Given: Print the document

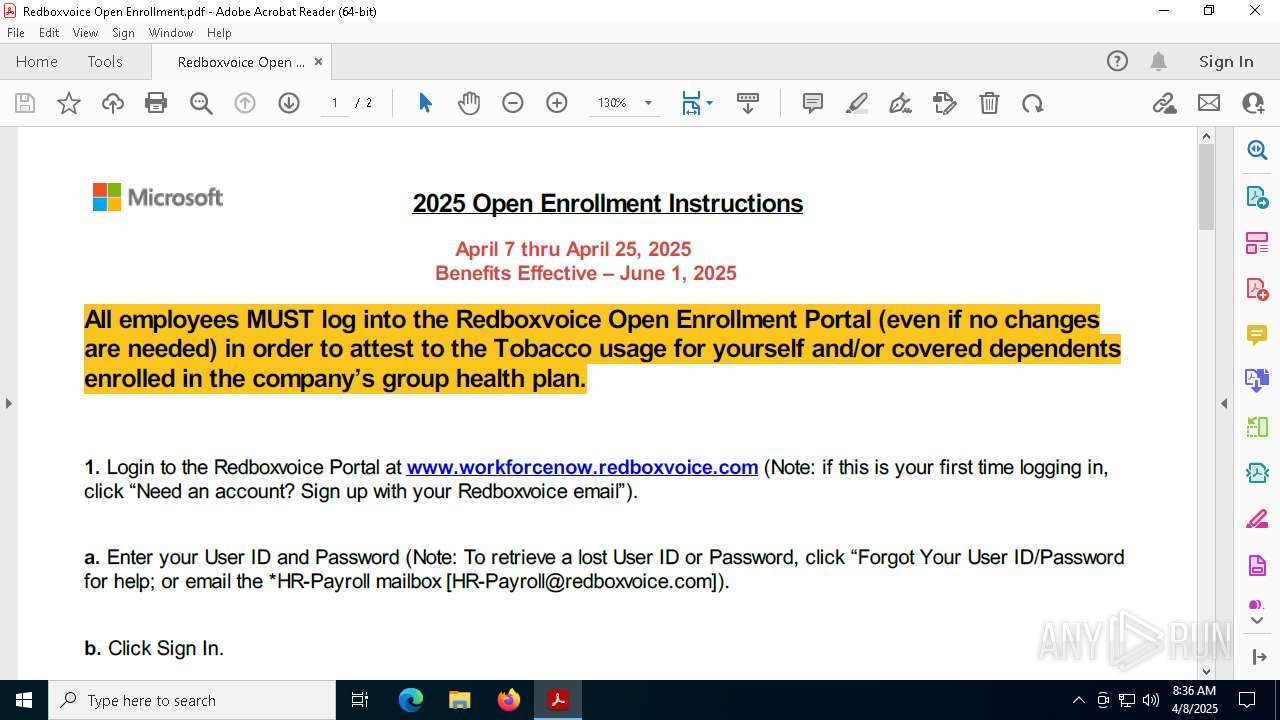Looking at the screenshot, I should 156,103.
